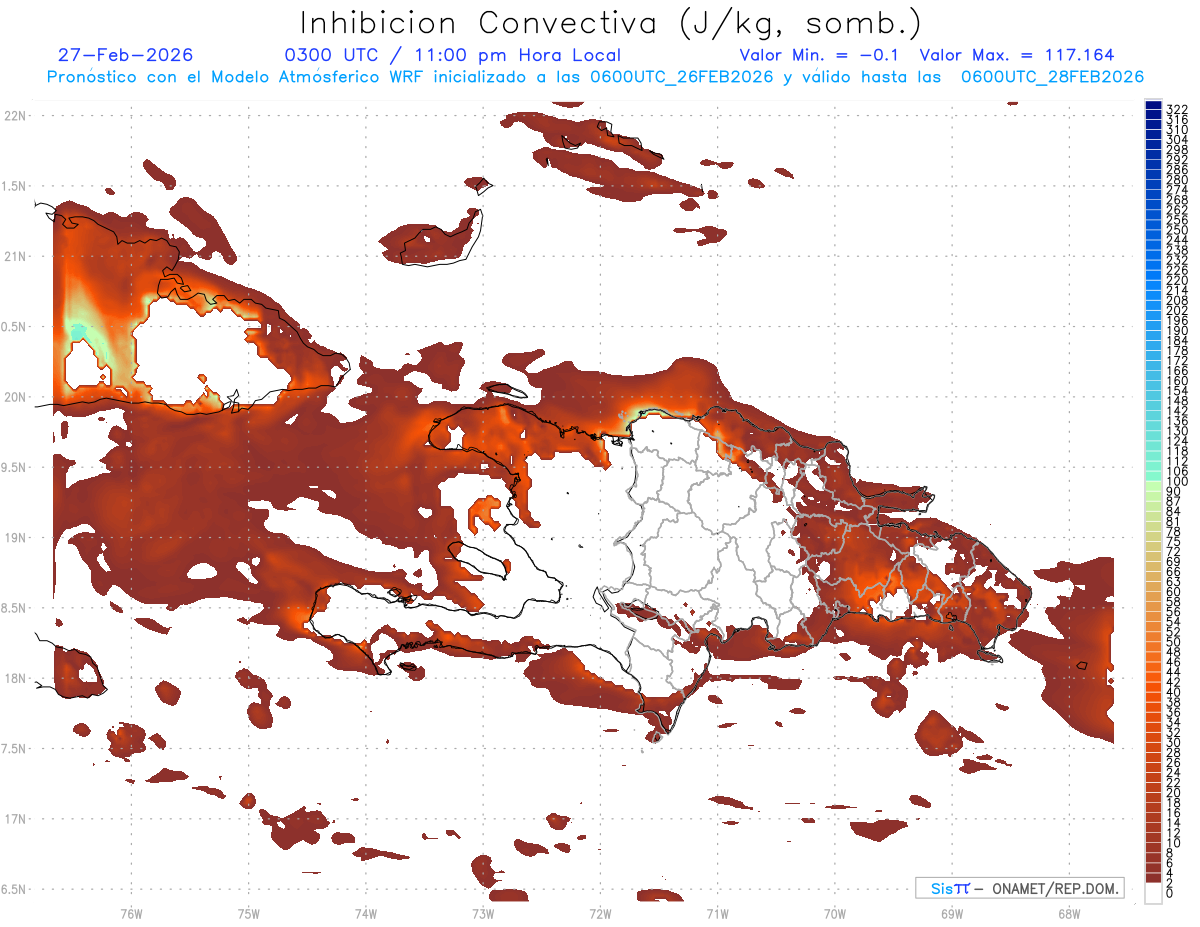Click the white zero-value box on the color scale
The width and height of the screenshot is (1200, 927).
pyautogui.click(x=1153, y=894)
